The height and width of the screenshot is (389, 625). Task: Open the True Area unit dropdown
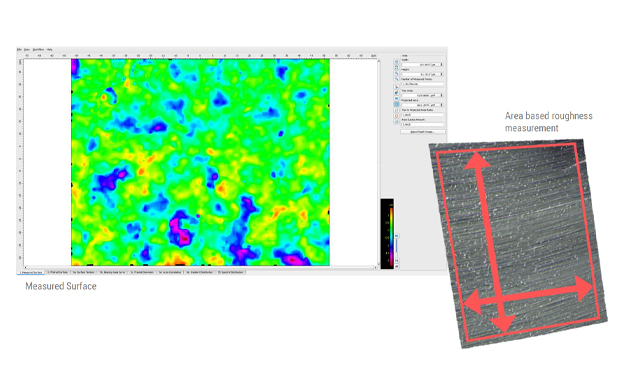[x=436, y=96]
